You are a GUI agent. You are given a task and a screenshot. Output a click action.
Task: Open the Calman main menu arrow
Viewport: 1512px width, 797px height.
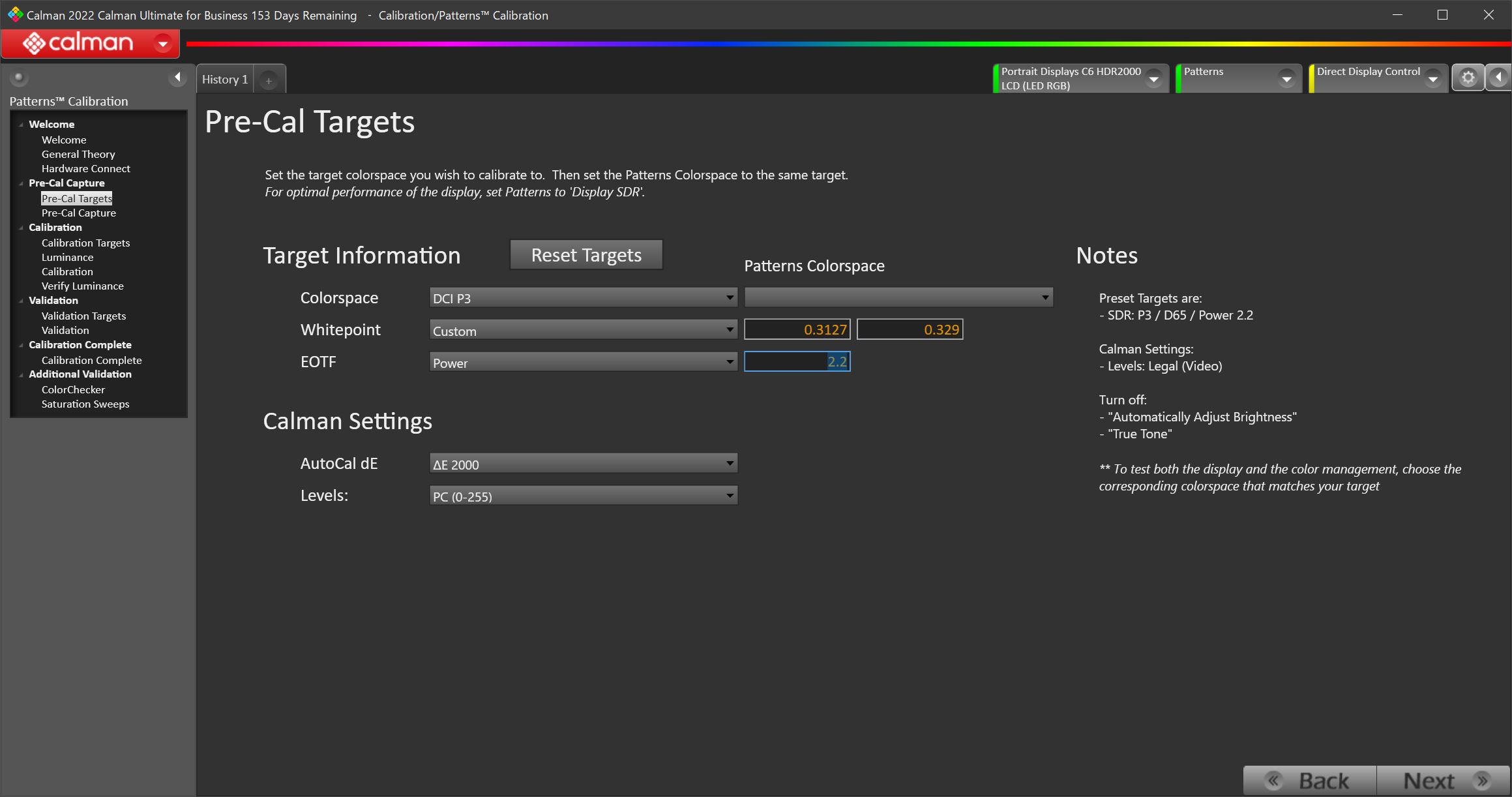pos(163,44)
